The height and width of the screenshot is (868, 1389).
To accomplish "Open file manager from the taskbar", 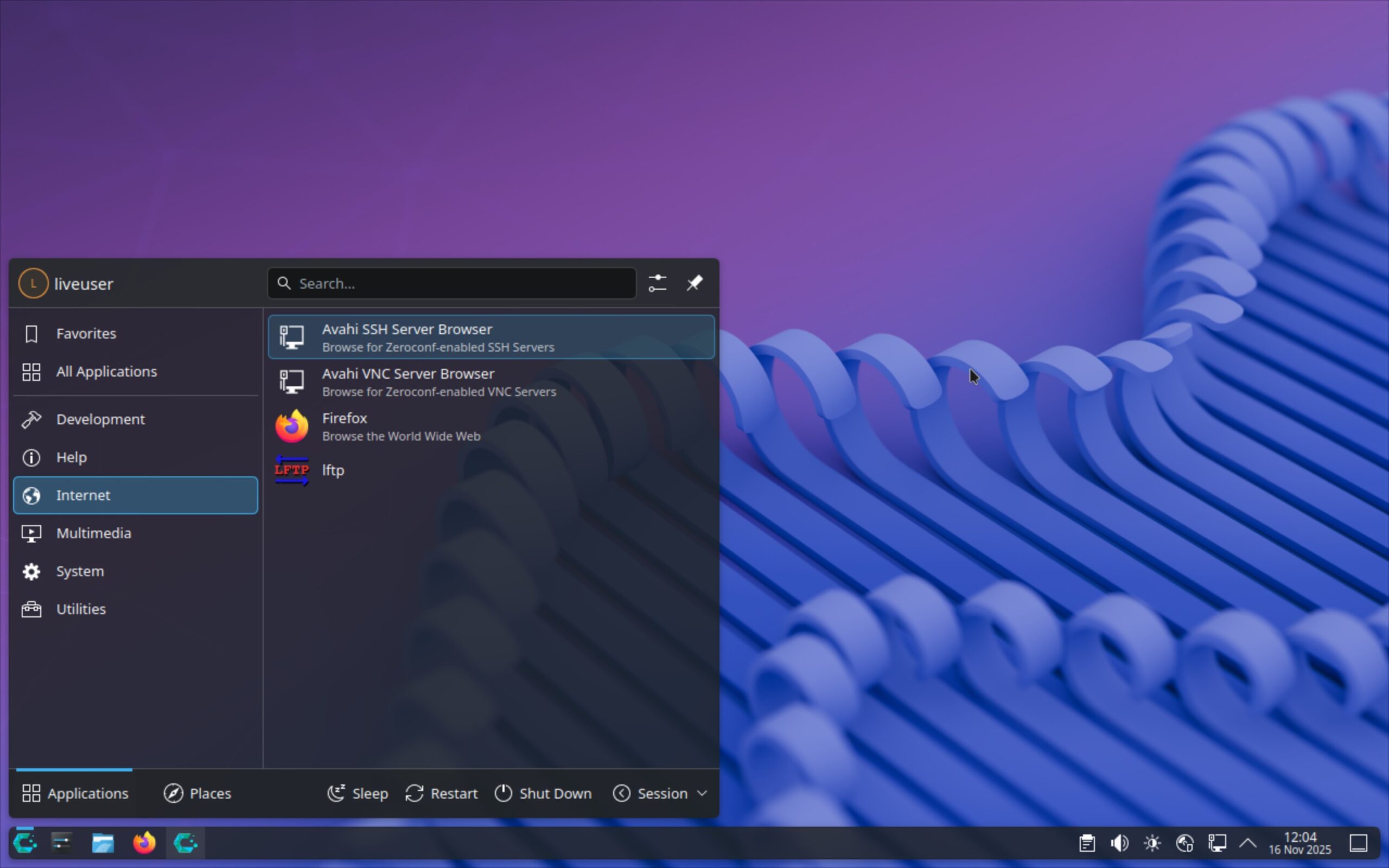I will coord(103,843).
